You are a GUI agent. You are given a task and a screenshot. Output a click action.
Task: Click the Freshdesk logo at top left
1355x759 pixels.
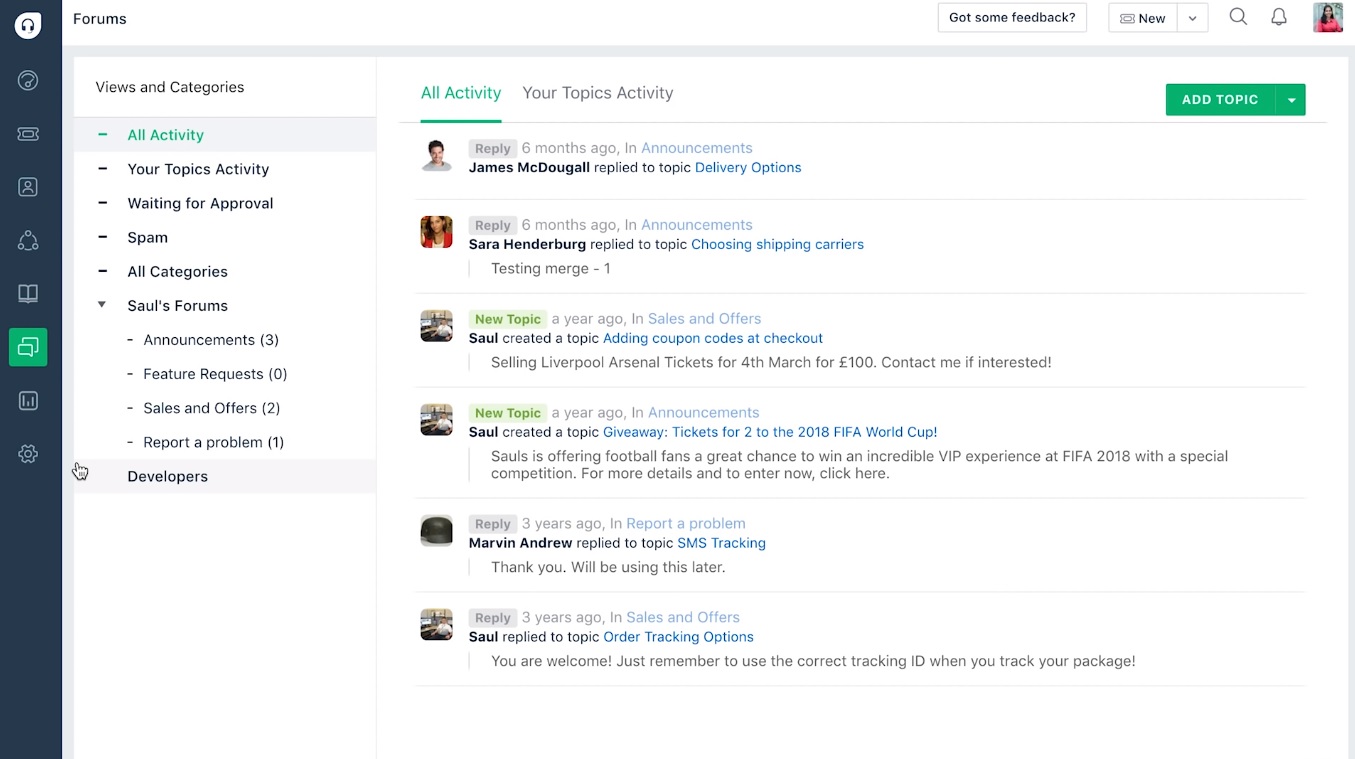pos(27,25)
